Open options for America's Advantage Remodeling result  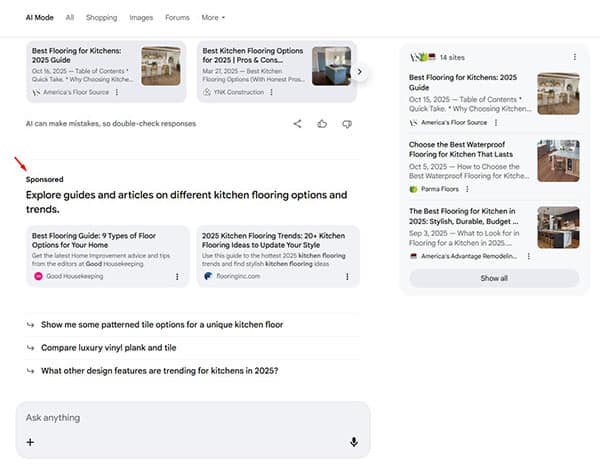coord(528,256)
